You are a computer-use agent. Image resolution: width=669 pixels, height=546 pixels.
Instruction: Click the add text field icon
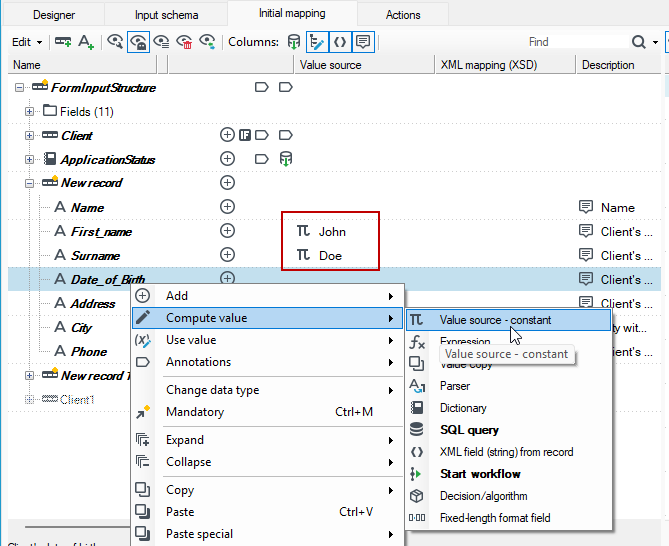(86, 42)
